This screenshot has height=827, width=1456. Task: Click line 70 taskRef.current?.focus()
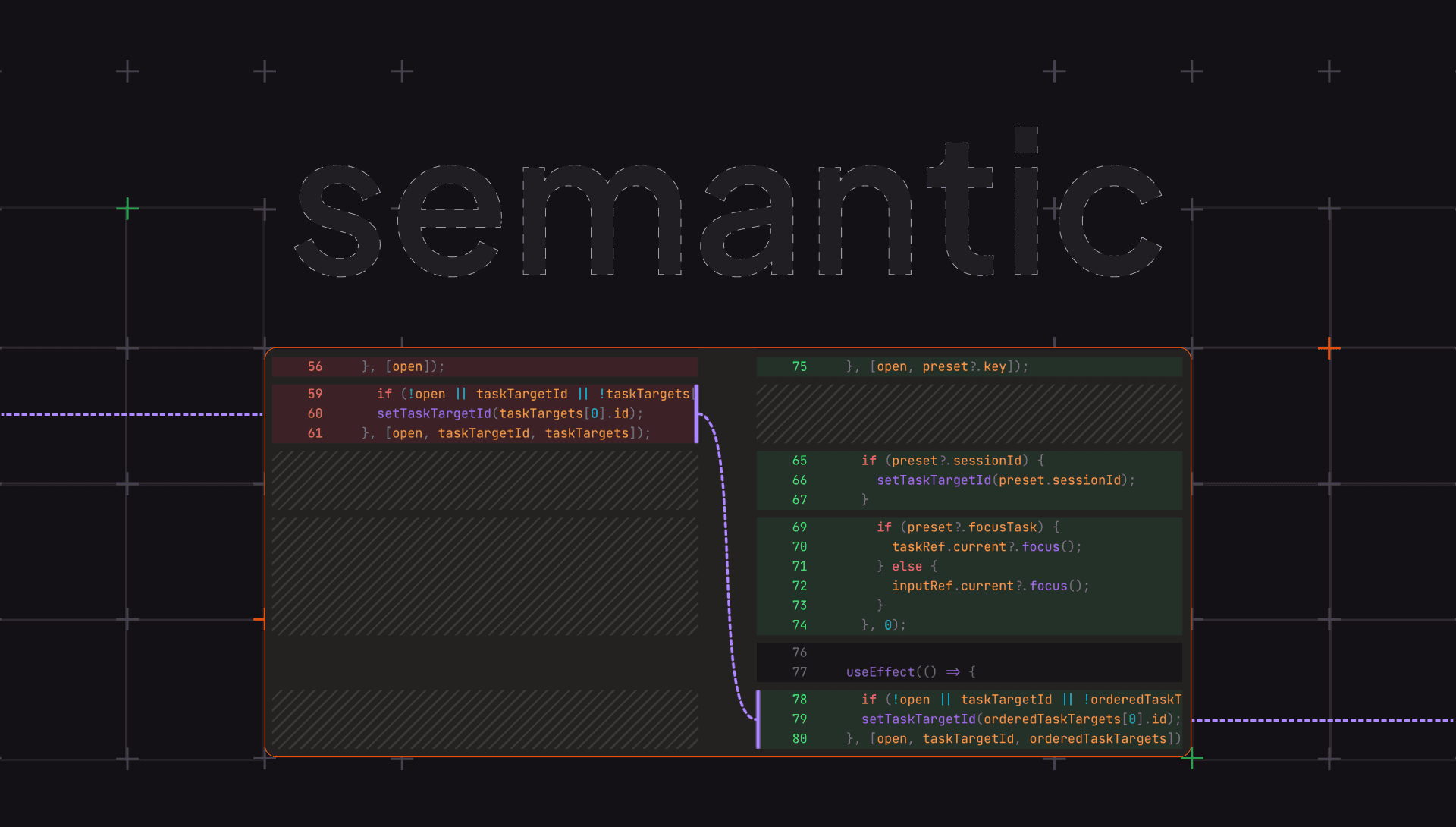coord(987,547)
